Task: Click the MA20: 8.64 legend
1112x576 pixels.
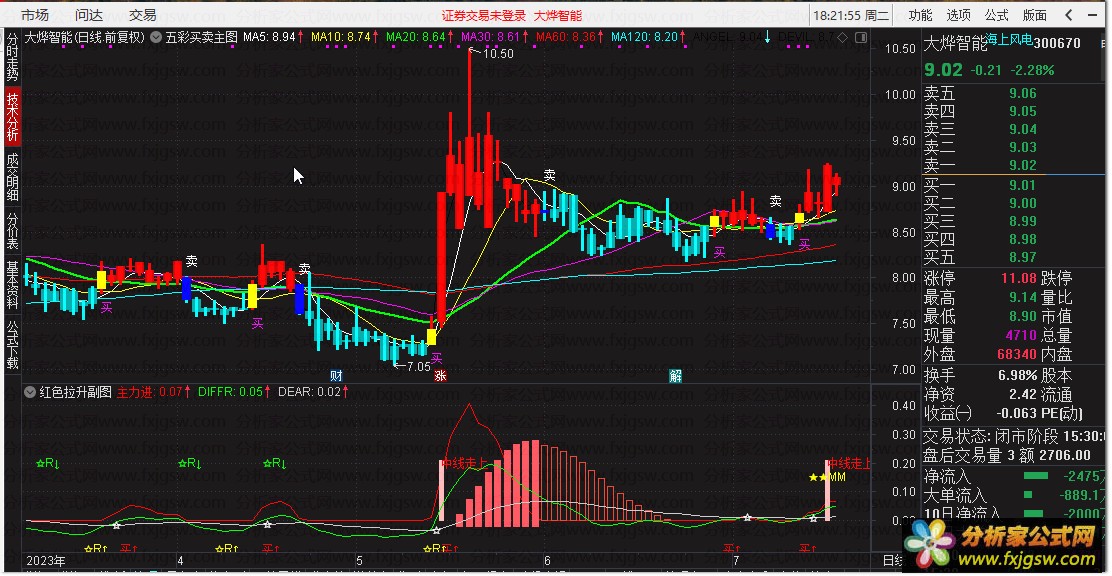Action: (421, 37)
